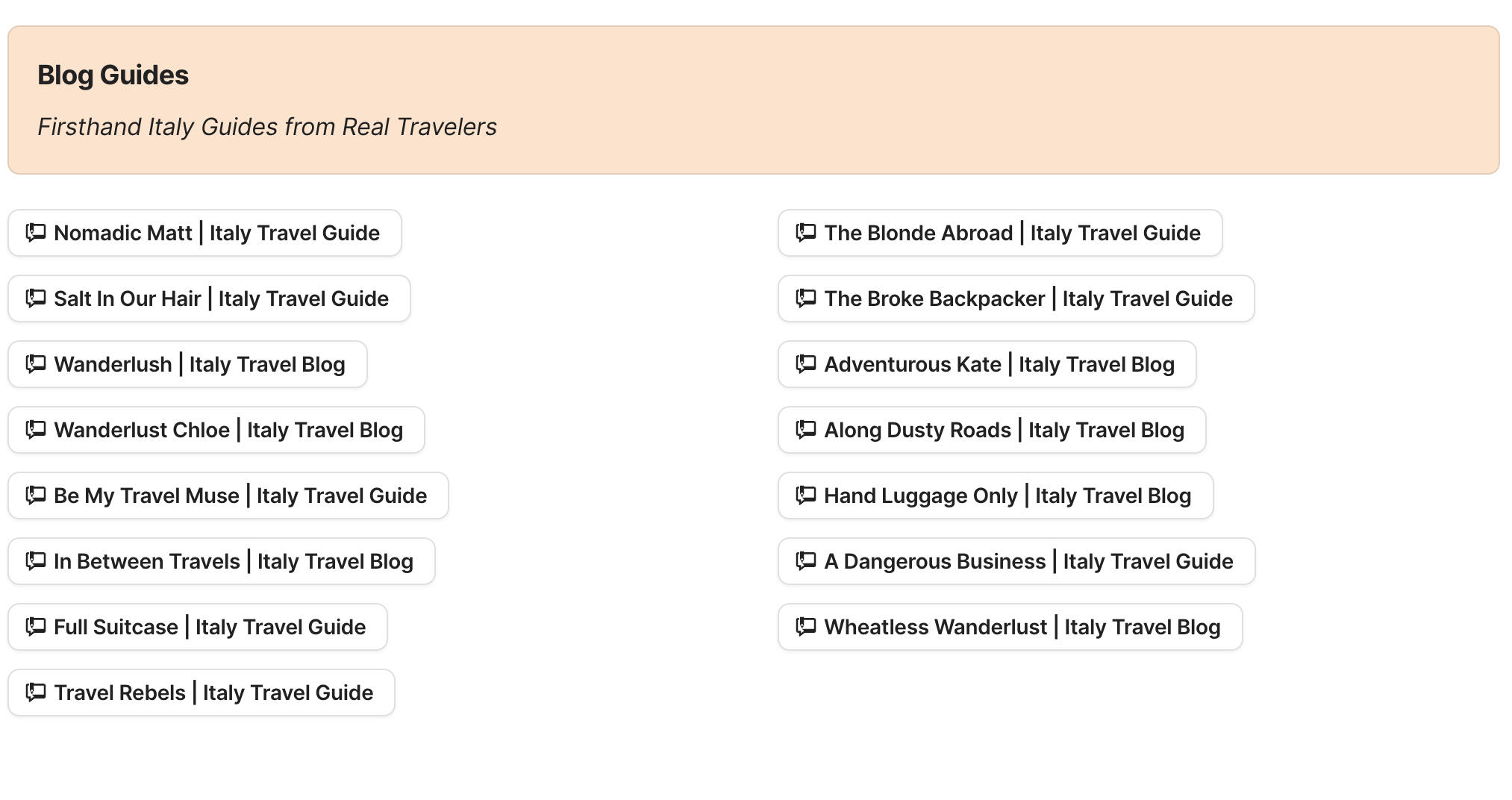Open The Blonde Abroad Italy Travel Guide
Viewport: 1512px width, 800px height.
[x=999, y=233]
